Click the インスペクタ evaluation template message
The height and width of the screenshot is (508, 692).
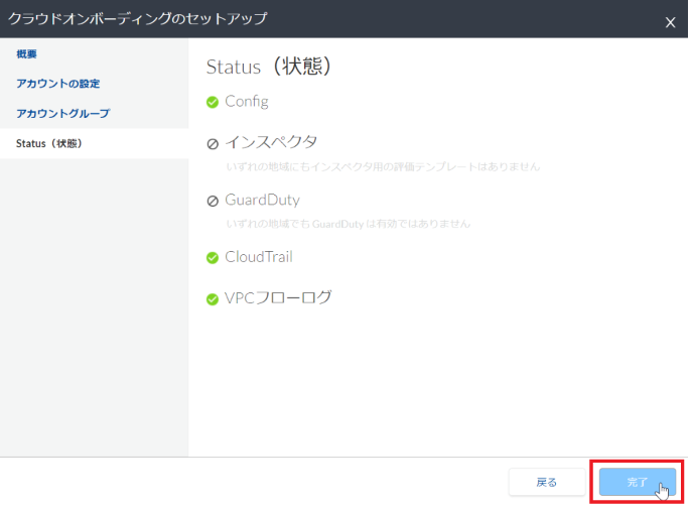click(x=383, y=167)
